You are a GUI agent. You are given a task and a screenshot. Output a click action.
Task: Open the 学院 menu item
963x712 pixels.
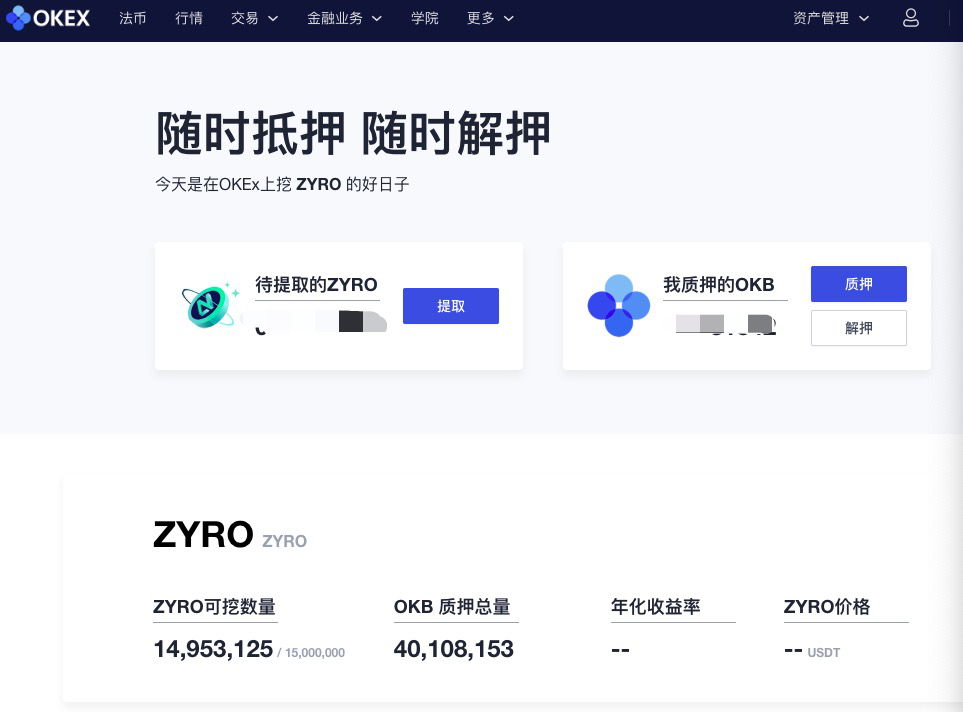424,18
